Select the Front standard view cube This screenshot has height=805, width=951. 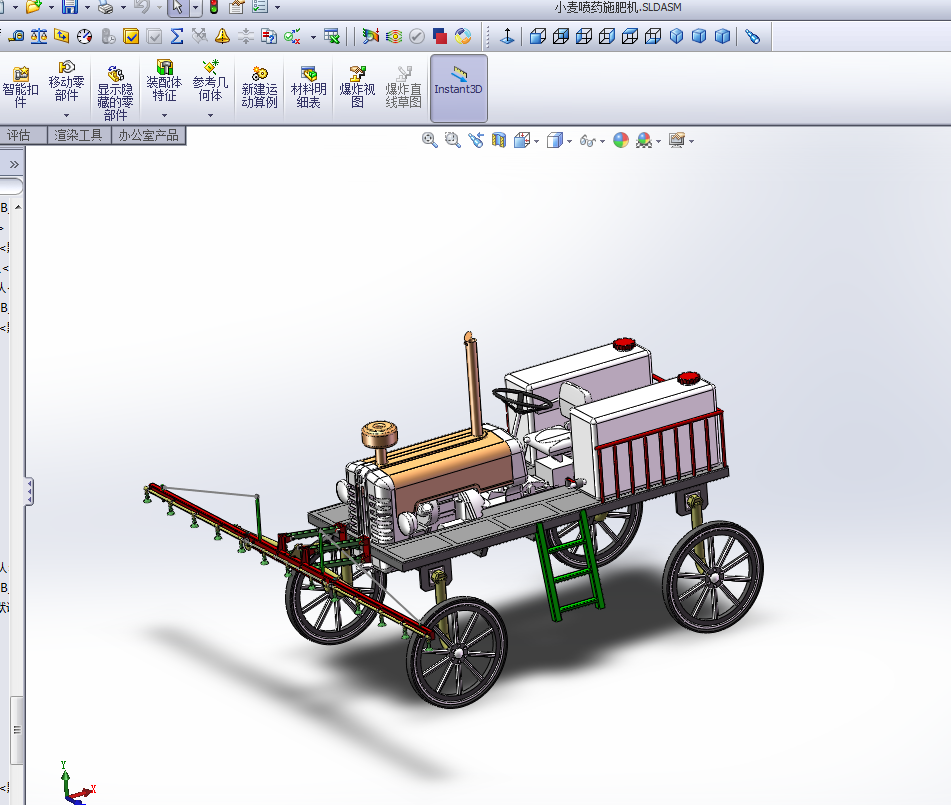pos(538,36)
